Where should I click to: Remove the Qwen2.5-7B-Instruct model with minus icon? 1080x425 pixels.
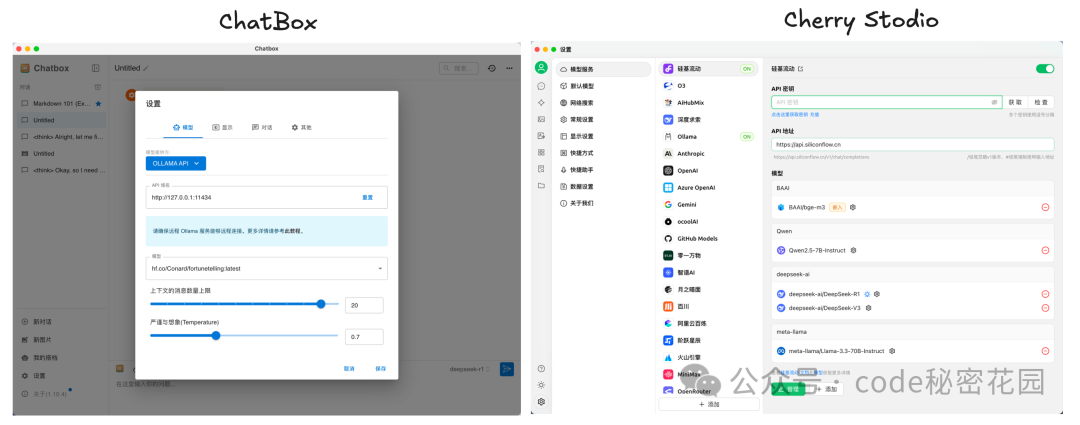pyautogui.click(x=1045, y=250)
